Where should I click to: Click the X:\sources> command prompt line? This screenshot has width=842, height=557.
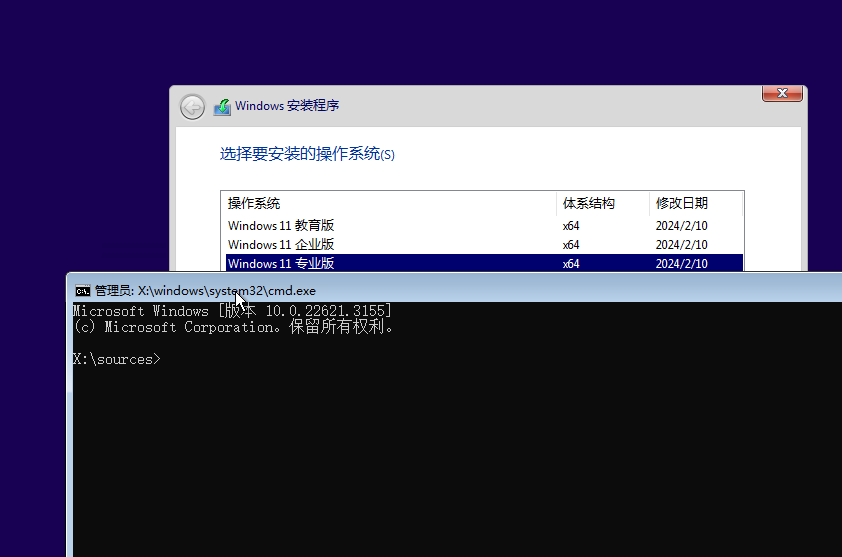pyautogui.click(x=117, y=359)
